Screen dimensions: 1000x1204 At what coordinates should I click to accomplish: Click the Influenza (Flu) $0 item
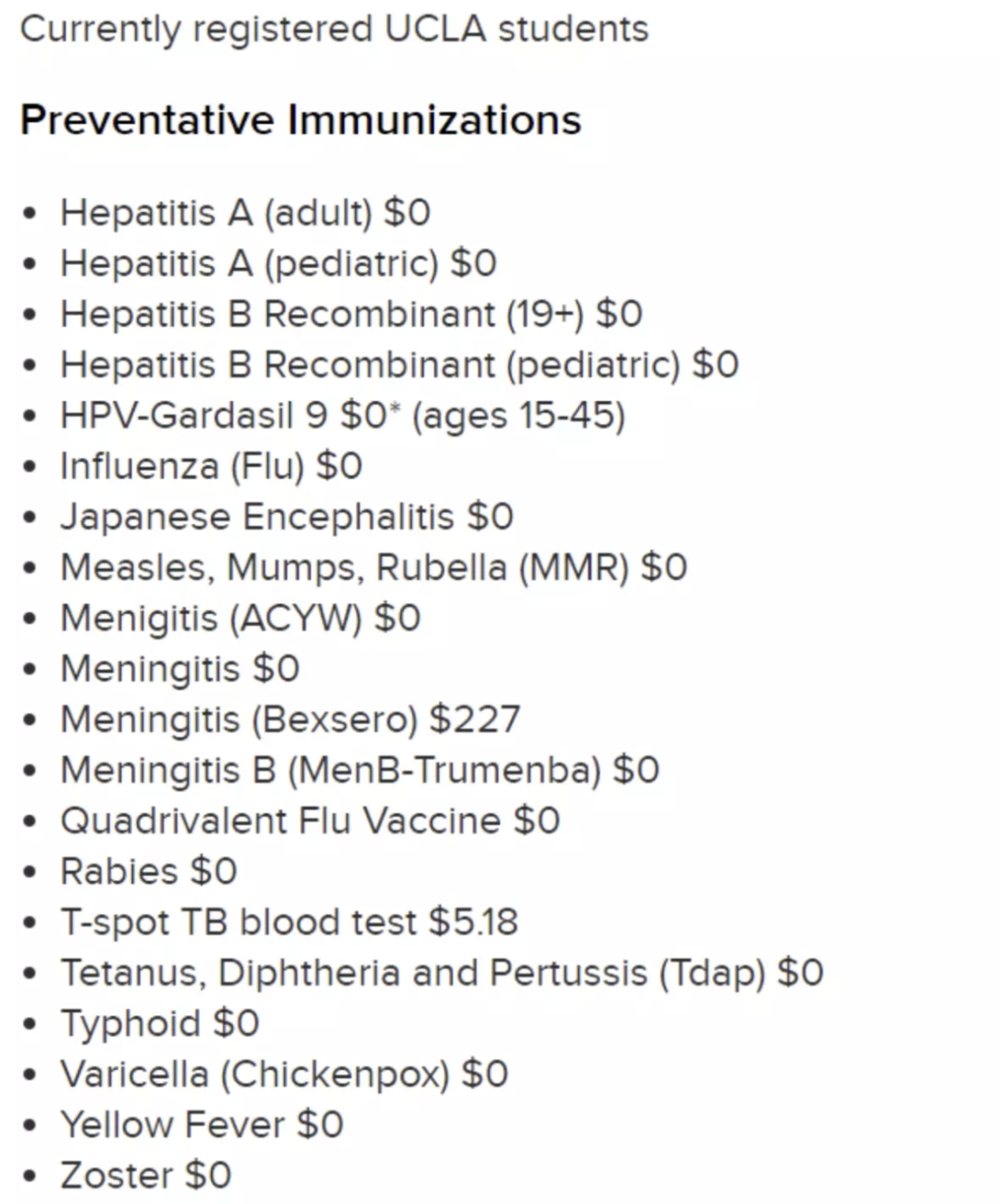pyautogui.click(x=211, y=466)
